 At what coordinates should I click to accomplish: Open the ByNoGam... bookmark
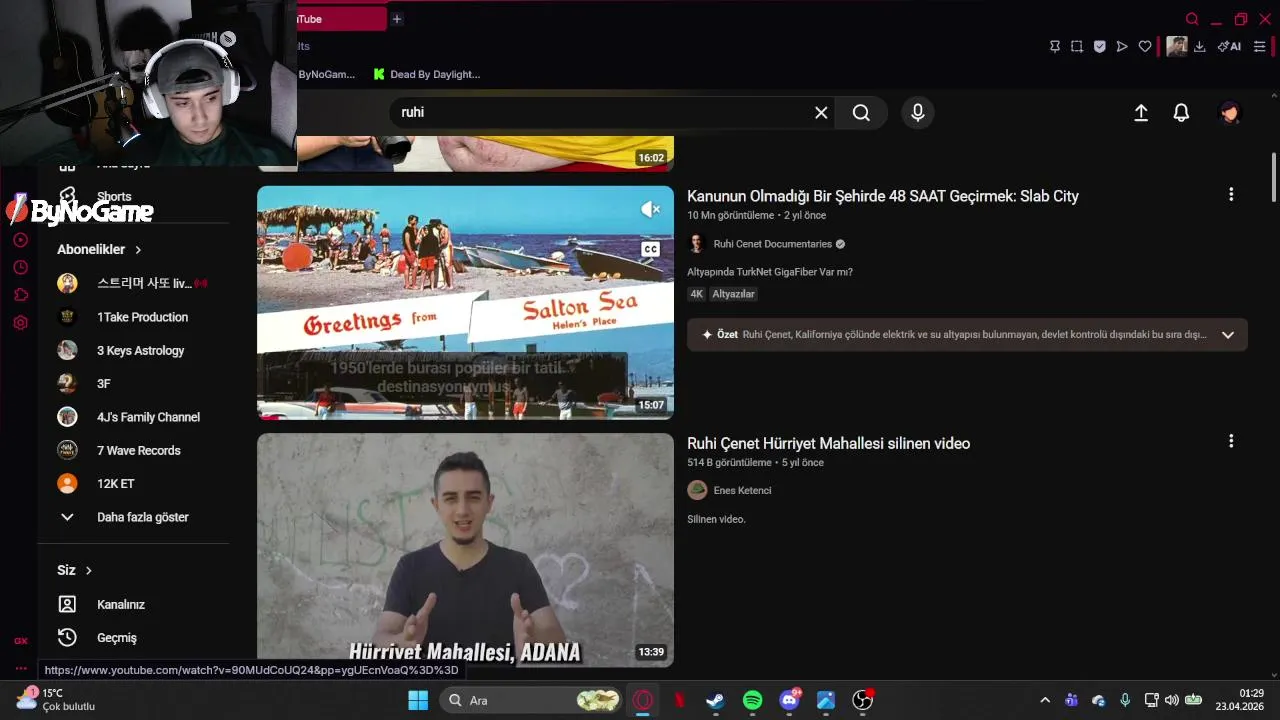[326, 74]
